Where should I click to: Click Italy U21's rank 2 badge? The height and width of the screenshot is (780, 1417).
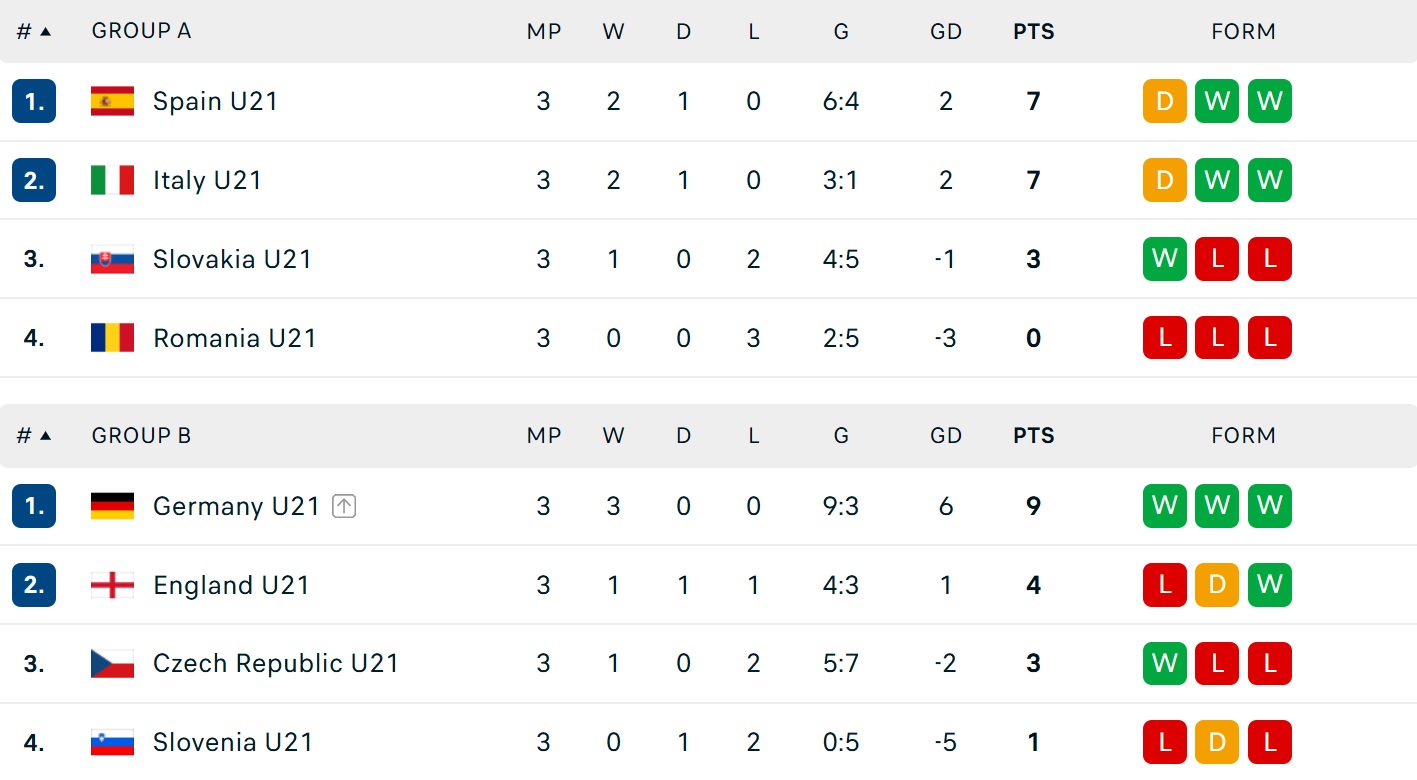click(x=34, y=180)
